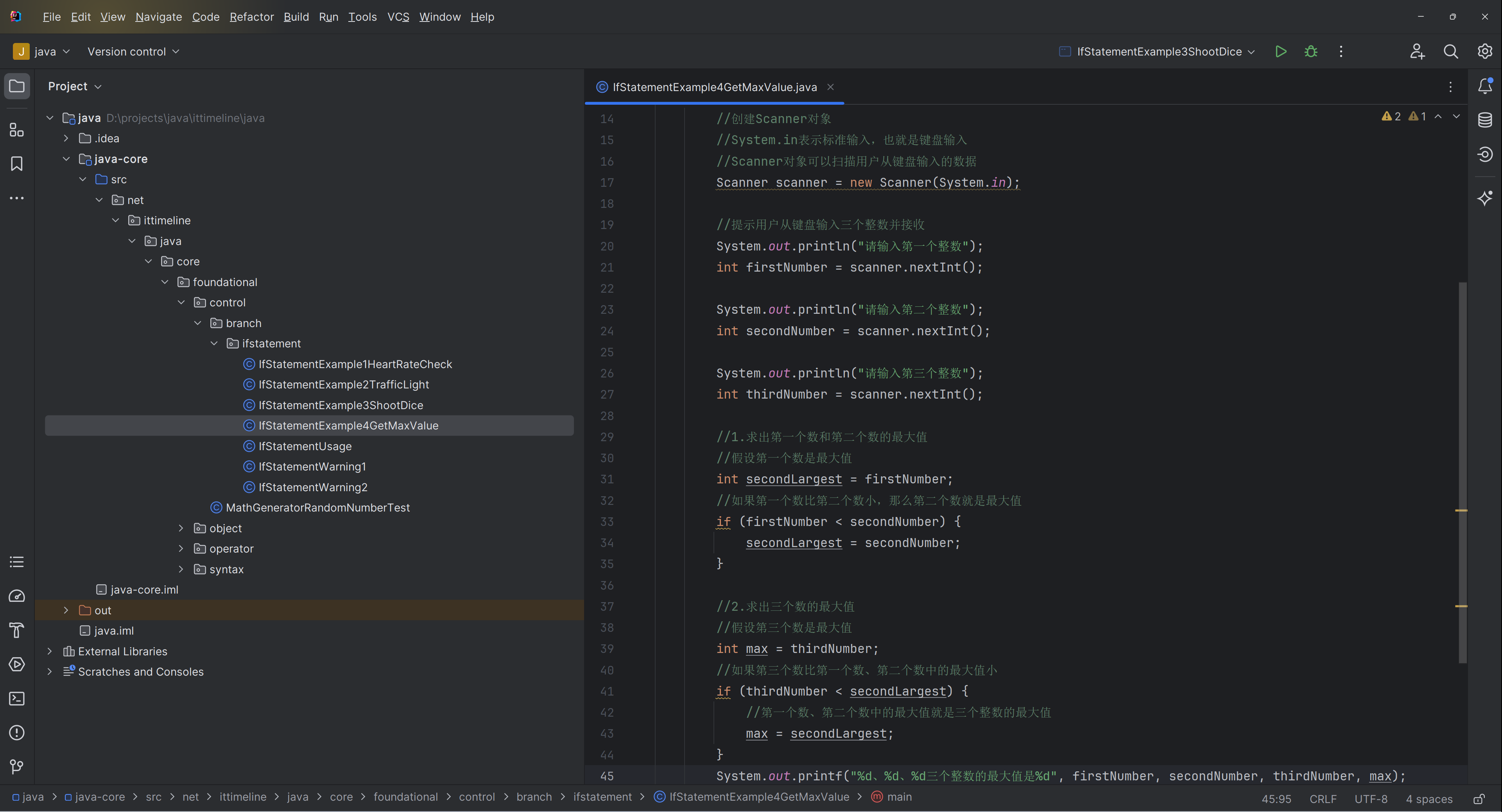The height and width of the screenshot is (812, 1502).
Task: Open run configuration selector IfStatementExample3ShootDice
Action: (x=1157, y=52)
